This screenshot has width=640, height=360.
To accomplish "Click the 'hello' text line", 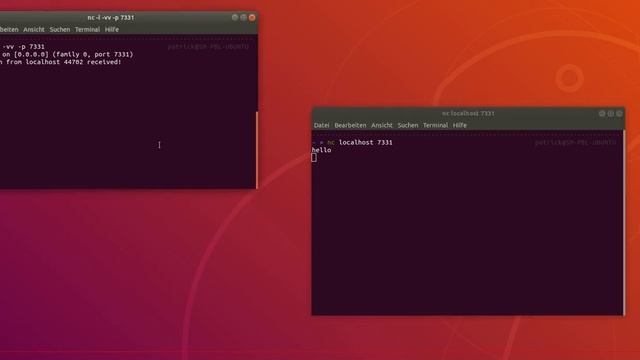I will [321, 150].
